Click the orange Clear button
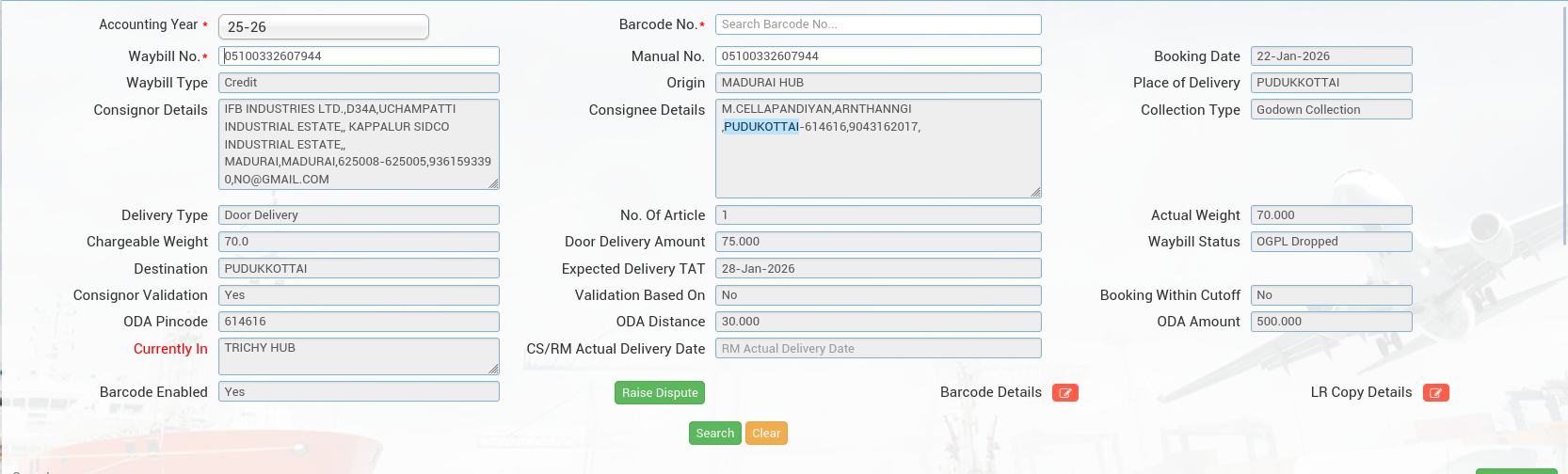This screenshot has height=474, width=1568. click(x=766, y=434)
